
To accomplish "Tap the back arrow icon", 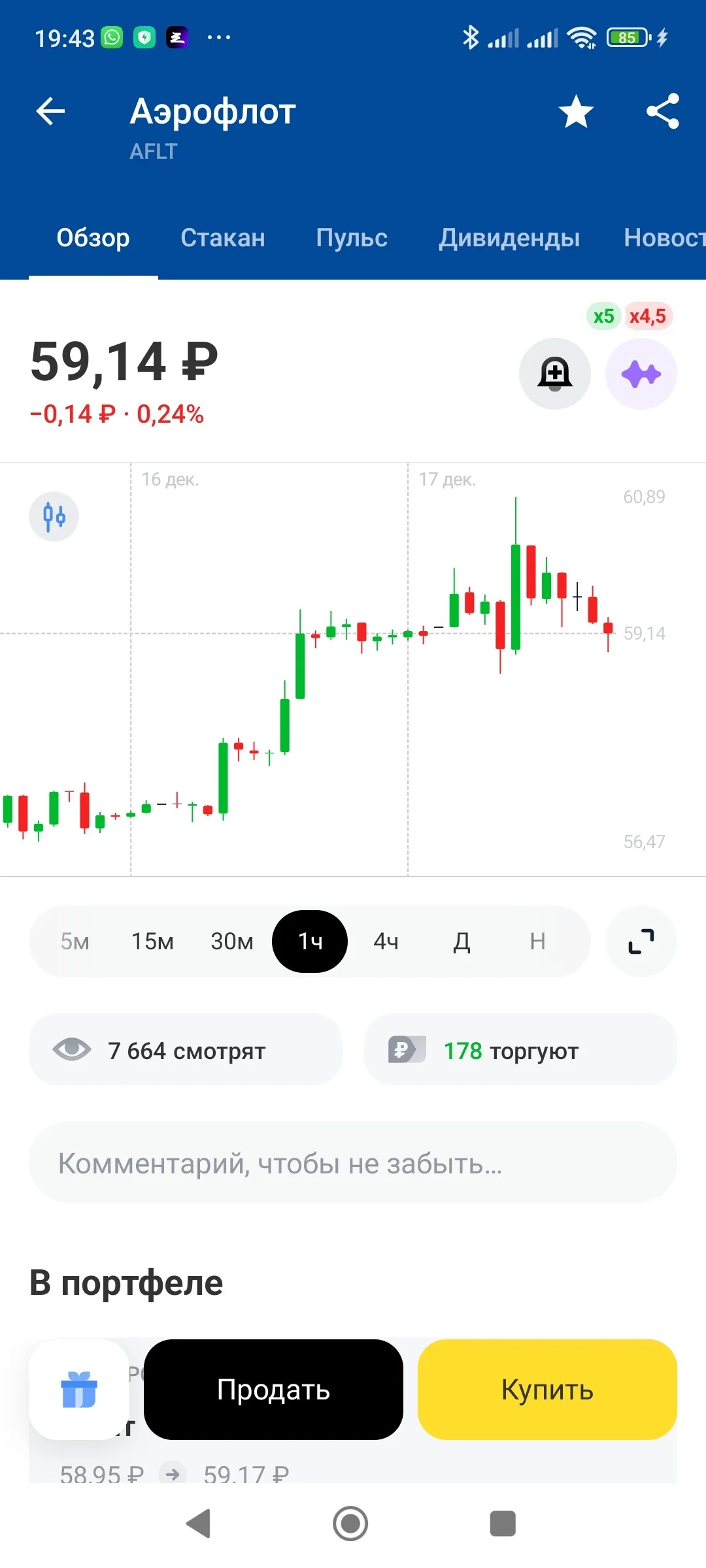I will (50, 111).
